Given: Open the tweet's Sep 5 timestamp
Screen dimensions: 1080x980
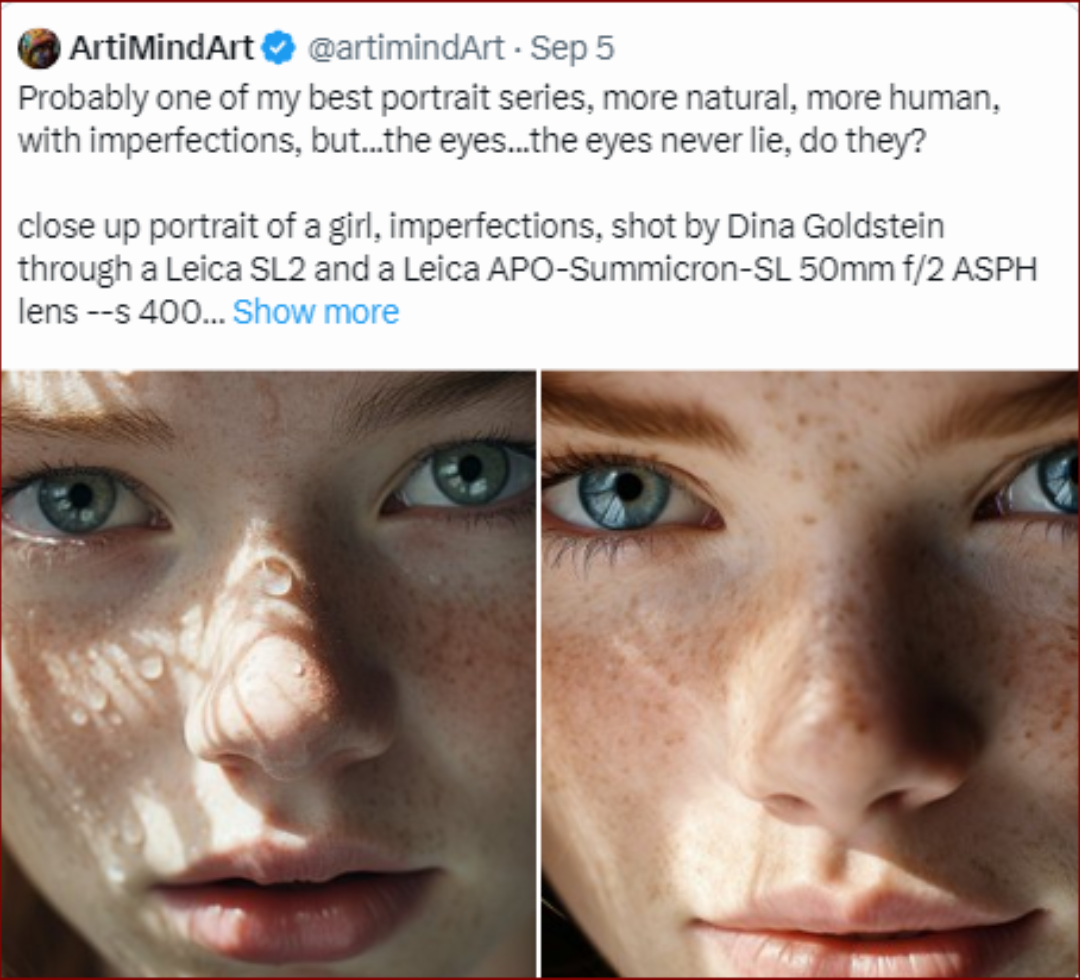Looking at the screenshot, I should (571, 48).
